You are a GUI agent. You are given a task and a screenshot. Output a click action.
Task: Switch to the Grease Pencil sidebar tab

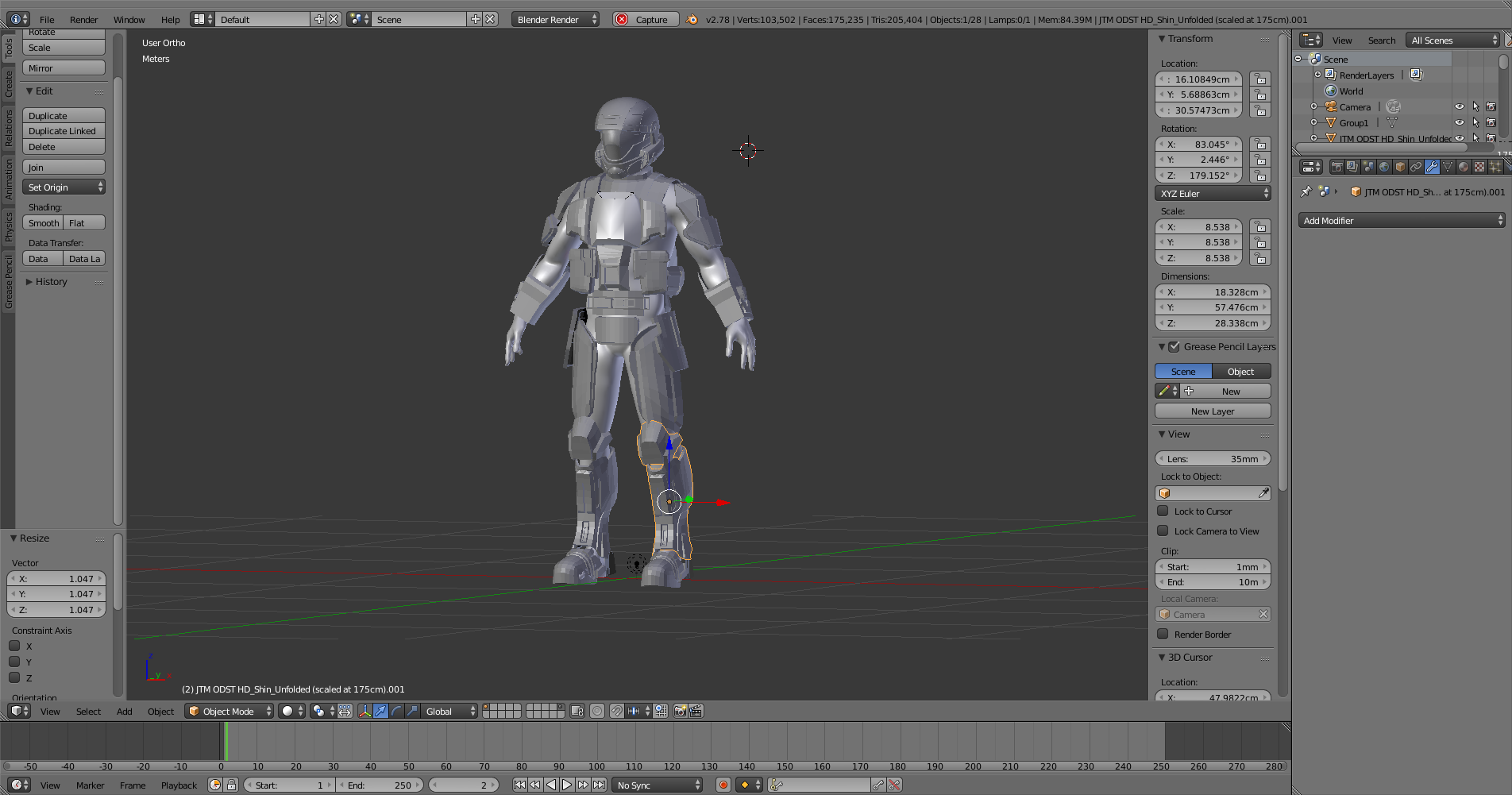click(x=9, y=282)
